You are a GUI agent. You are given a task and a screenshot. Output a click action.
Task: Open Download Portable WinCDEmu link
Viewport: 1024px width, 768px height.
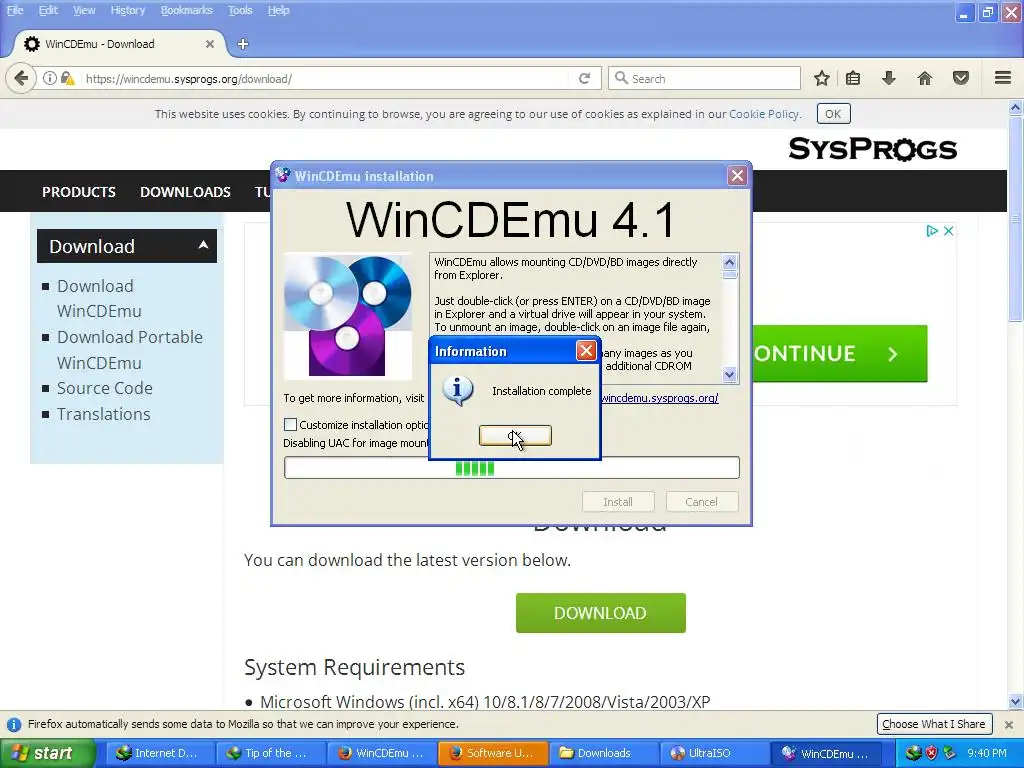[x=130, y=349]
